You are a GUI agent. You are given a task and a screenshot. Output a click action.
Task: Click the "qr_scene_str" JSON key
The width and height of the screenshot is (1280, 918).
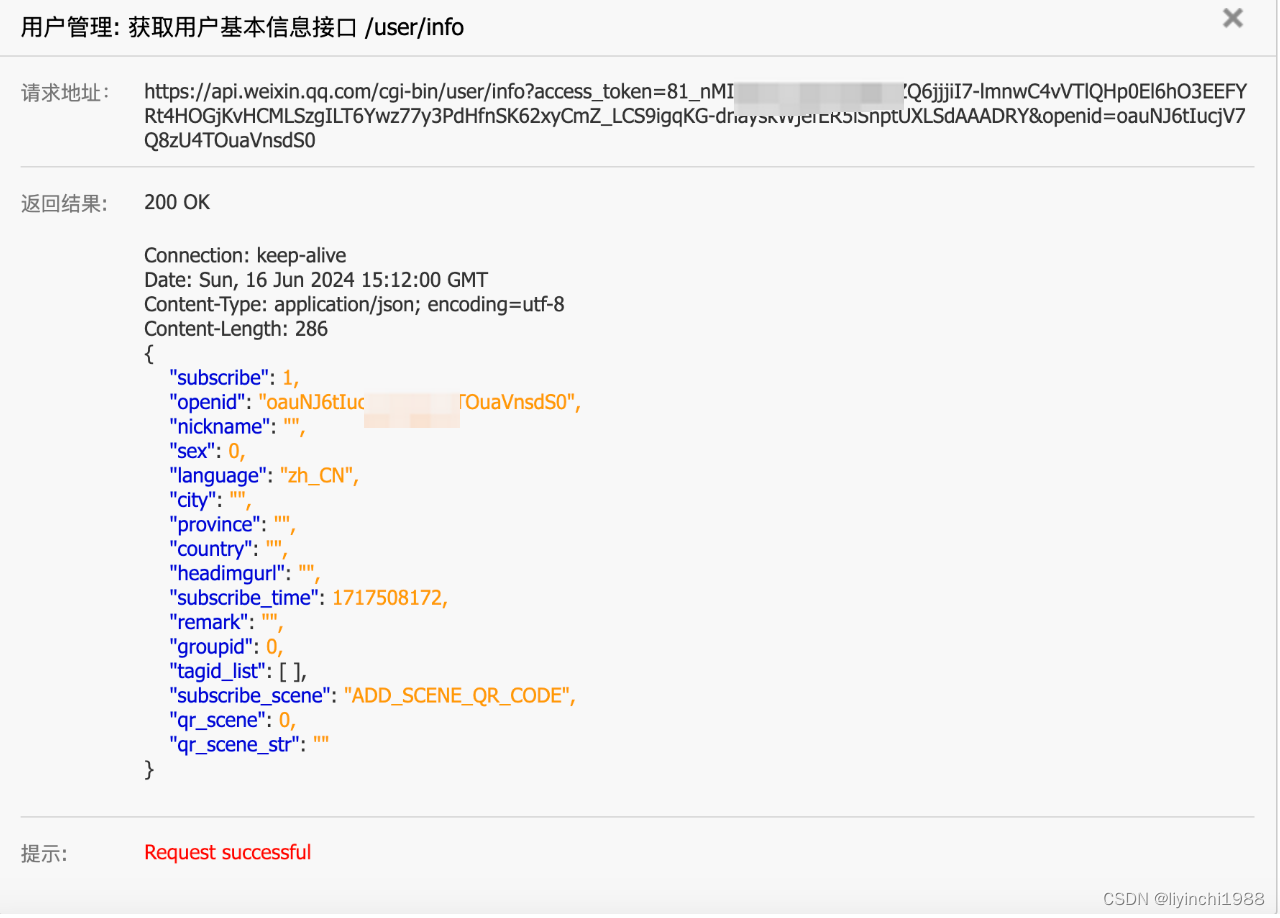click(236, 745)
